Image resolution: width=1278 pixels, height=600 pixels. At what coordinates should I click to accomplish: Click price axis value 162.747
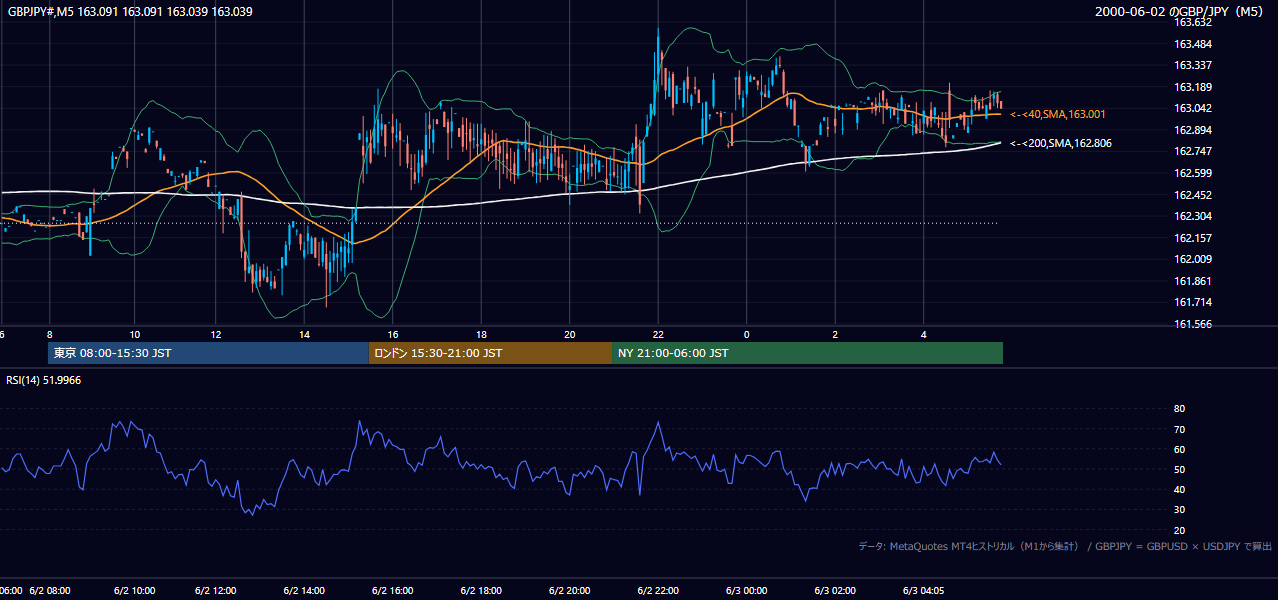(1192, 151)
